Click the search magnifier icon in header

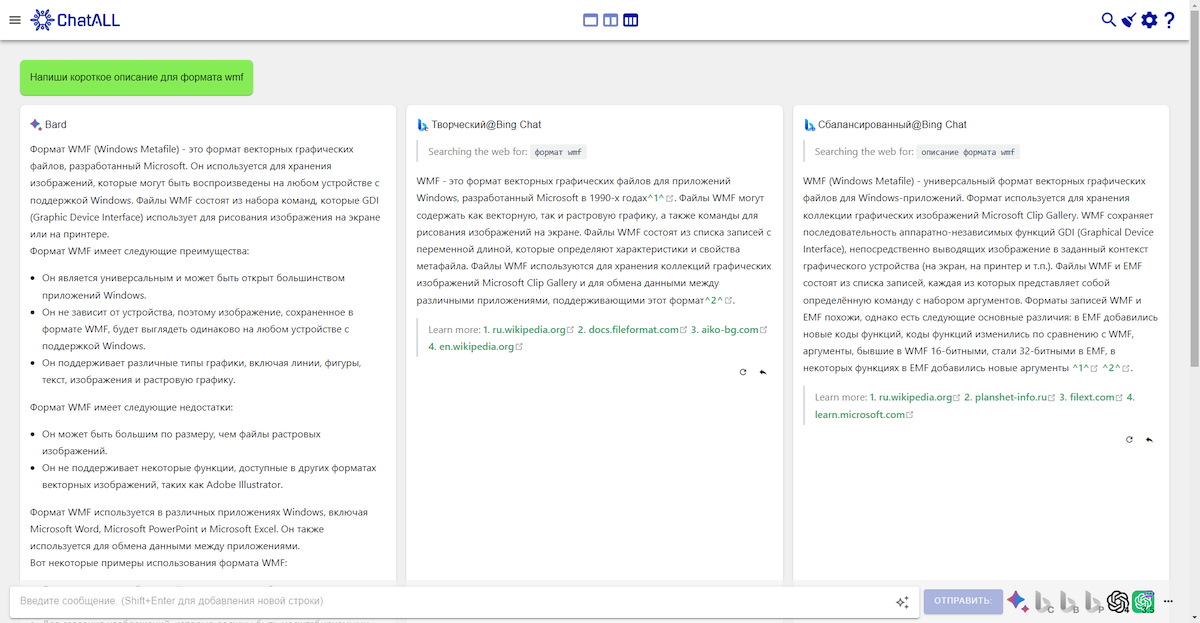coord(1108,19)
